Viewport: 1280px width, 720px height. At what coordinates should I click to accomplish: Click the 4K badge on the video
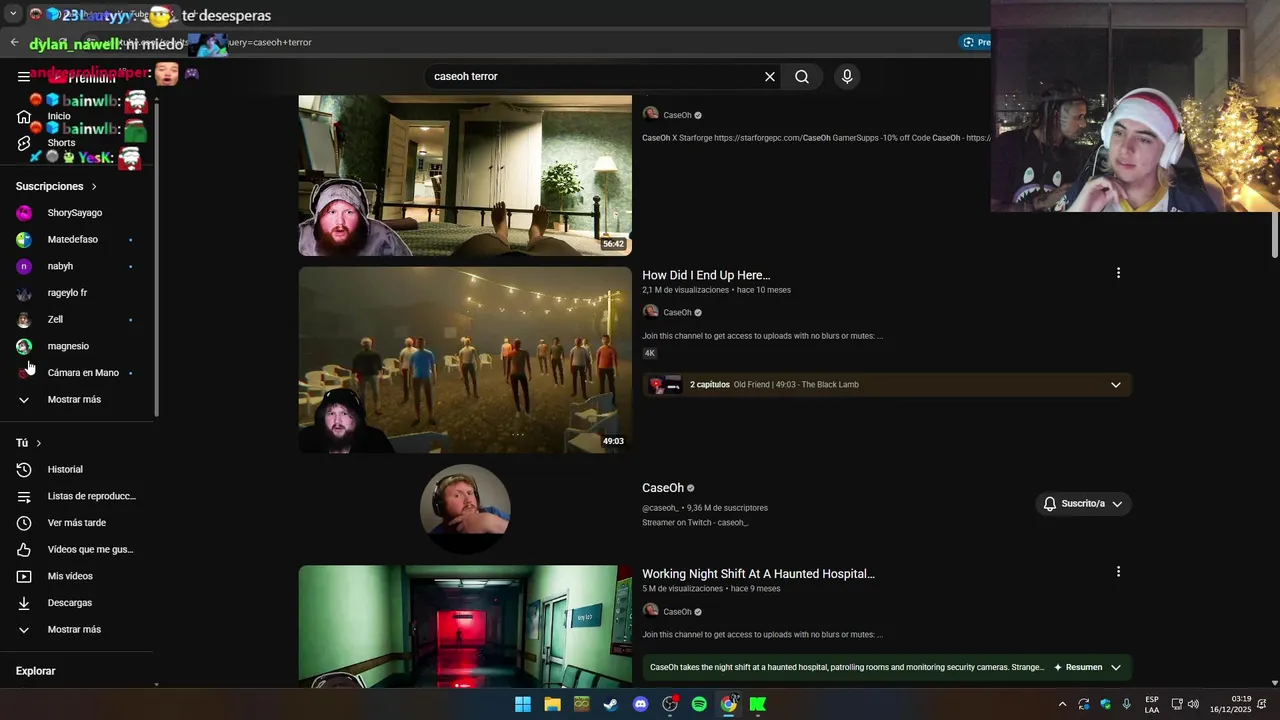[x=650, y=353]
